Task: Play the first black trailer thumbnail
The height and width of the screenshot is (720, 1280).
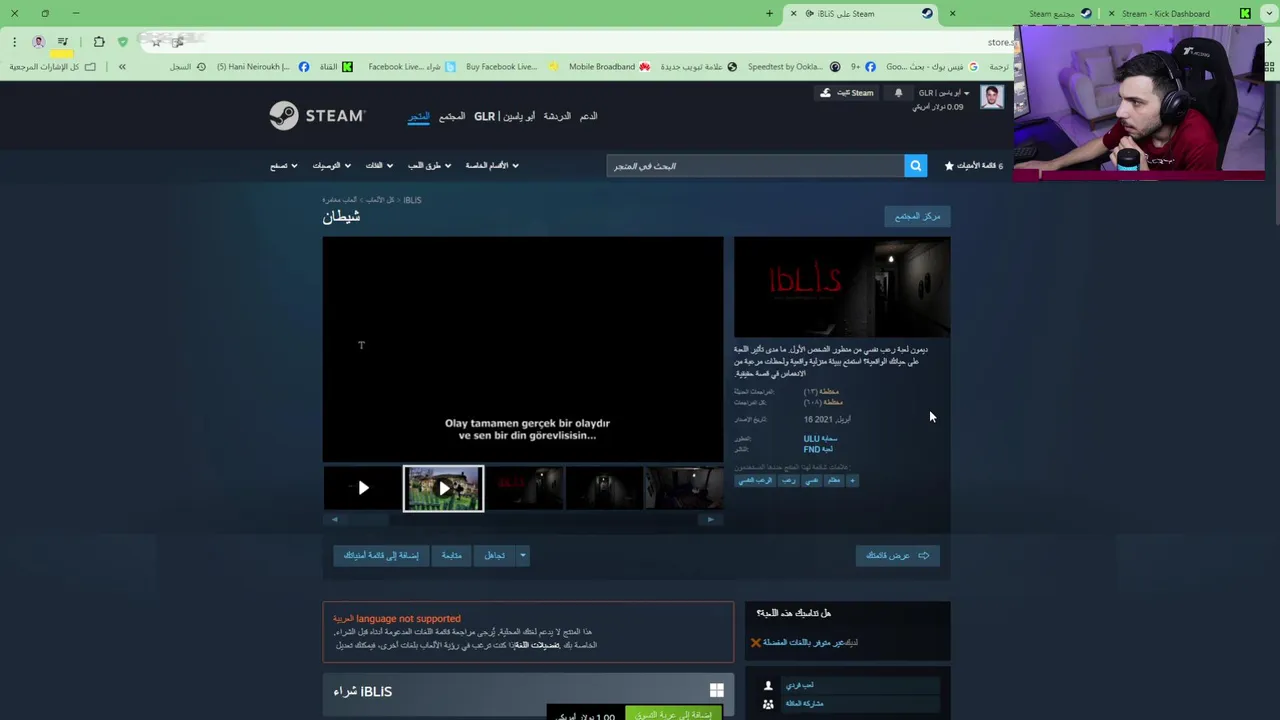Action: coord(362,488)
